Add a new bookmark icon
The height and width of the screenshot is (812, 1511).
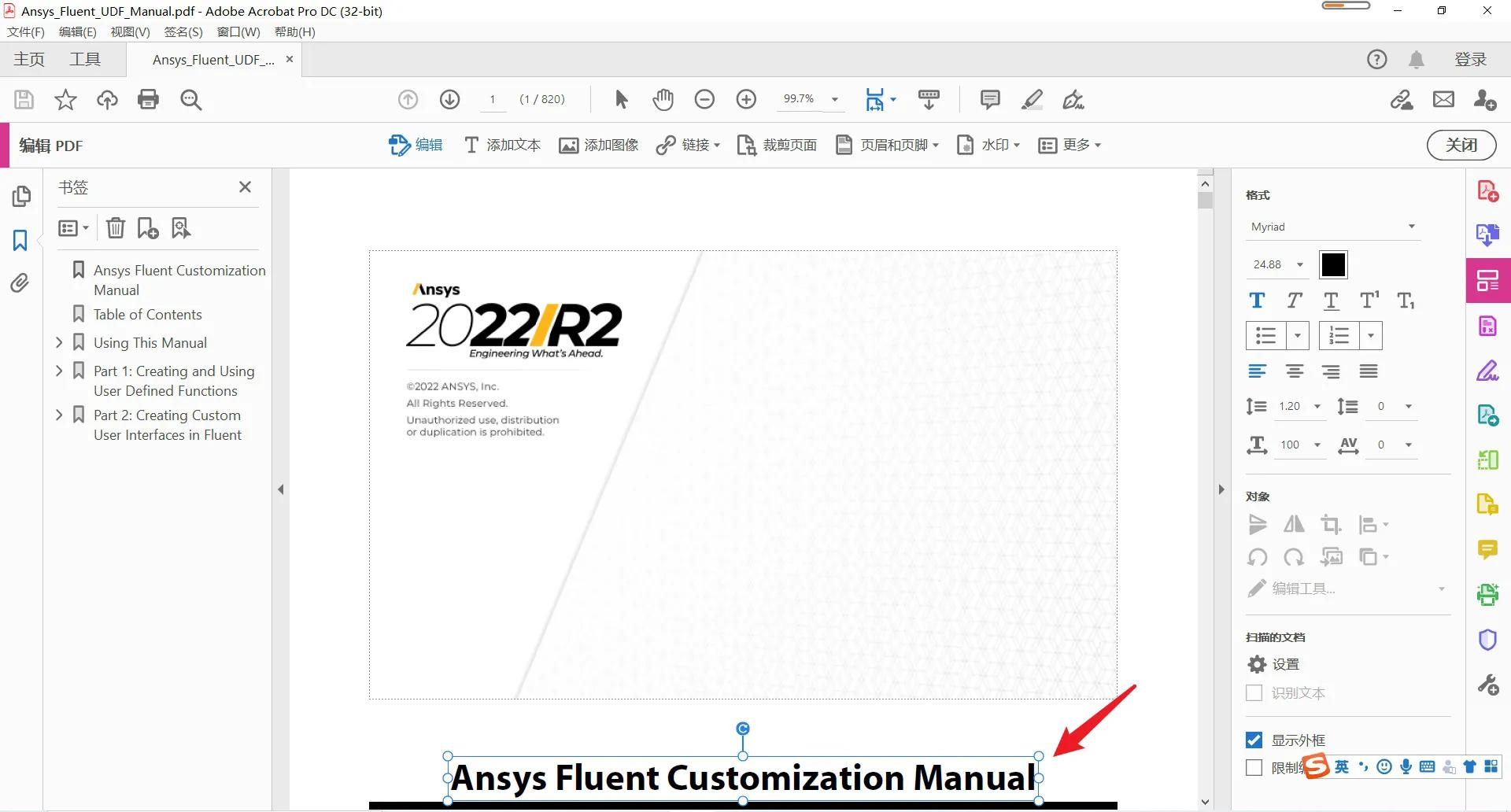(x=148, y=228)
